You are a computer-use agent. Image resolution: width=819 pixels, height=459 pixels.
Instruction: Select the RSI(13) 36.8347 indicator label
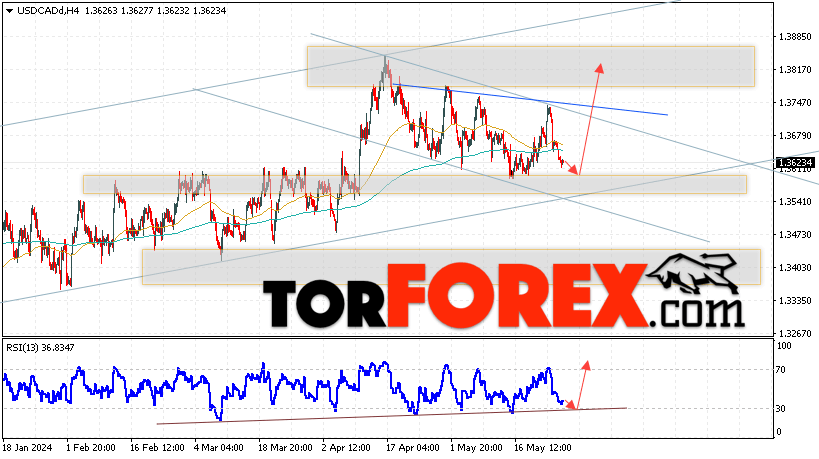40,347
